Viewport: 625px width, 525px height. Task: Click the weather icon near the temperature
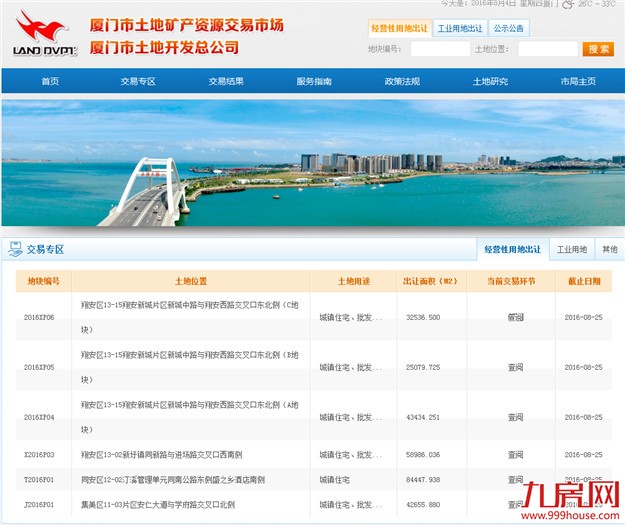pyautogui.click(x=567, y=4)
